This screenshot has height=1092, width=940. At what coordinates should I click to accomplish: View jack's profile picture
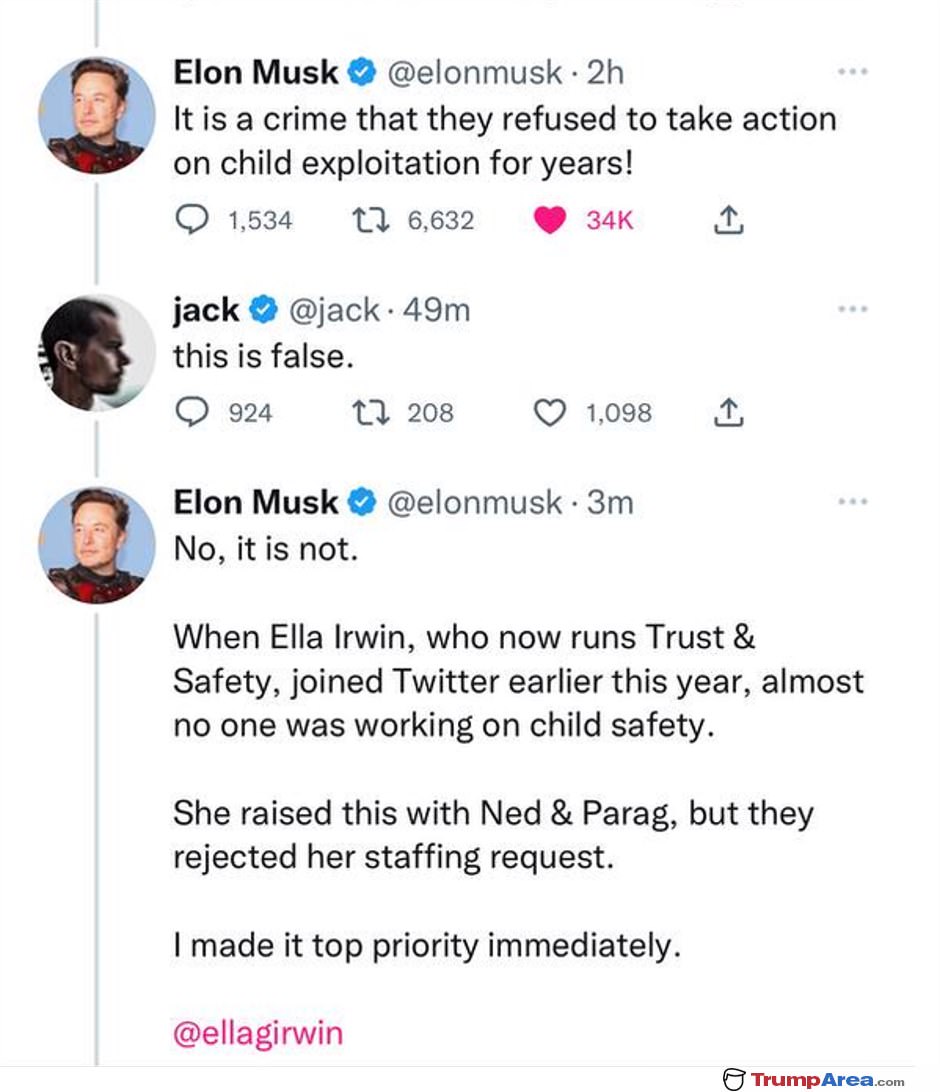[x=96, y=353]
